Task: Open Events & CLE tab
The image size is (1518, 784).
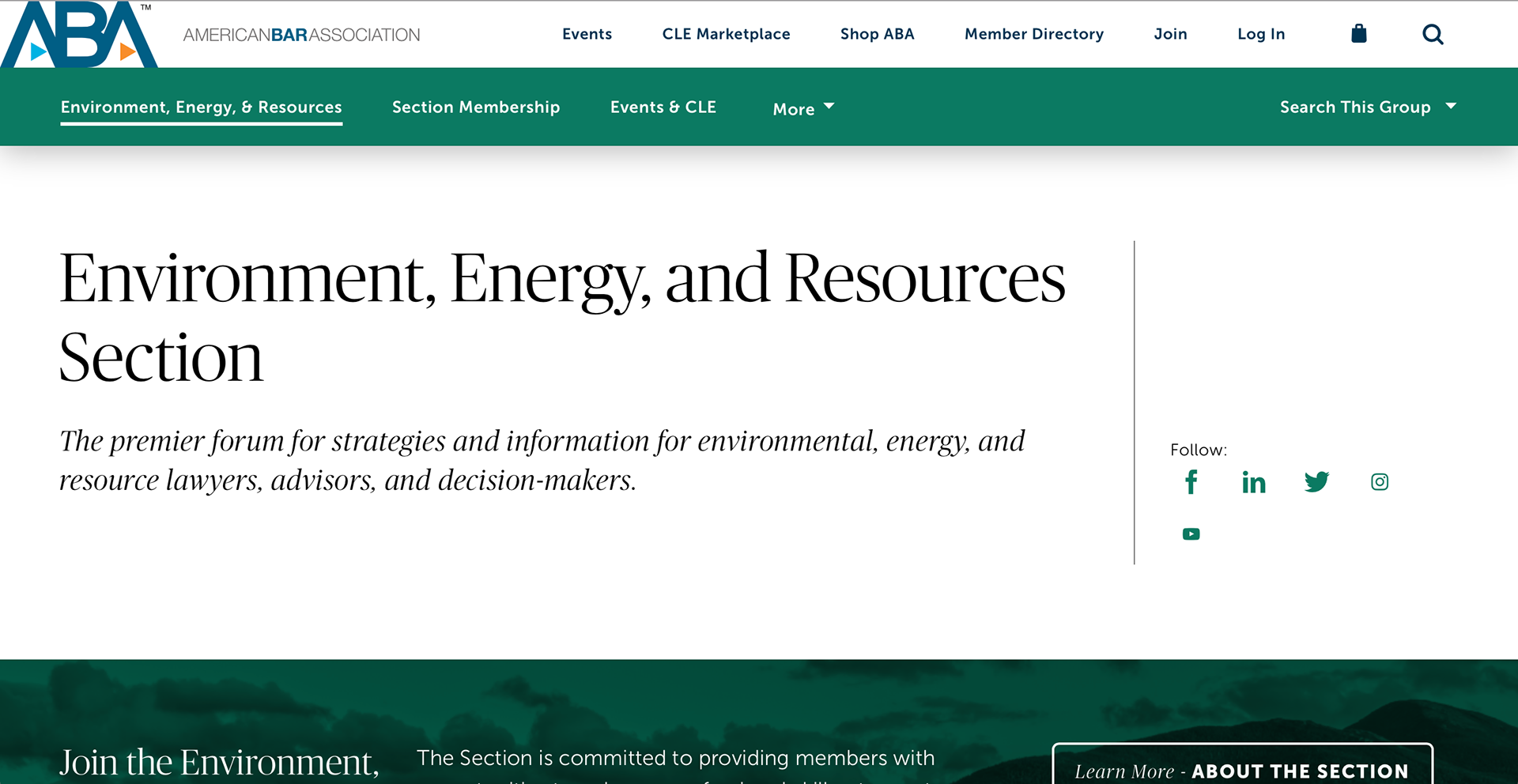Action: point(663,107)
